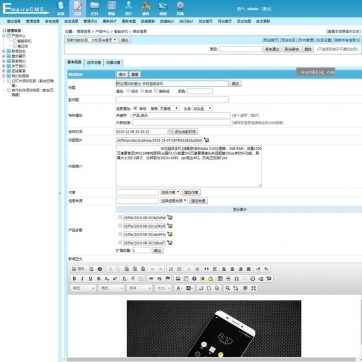Open editor Font name combo box
The width and height of the screenshot is (362, 362).
tap(140, 288)
